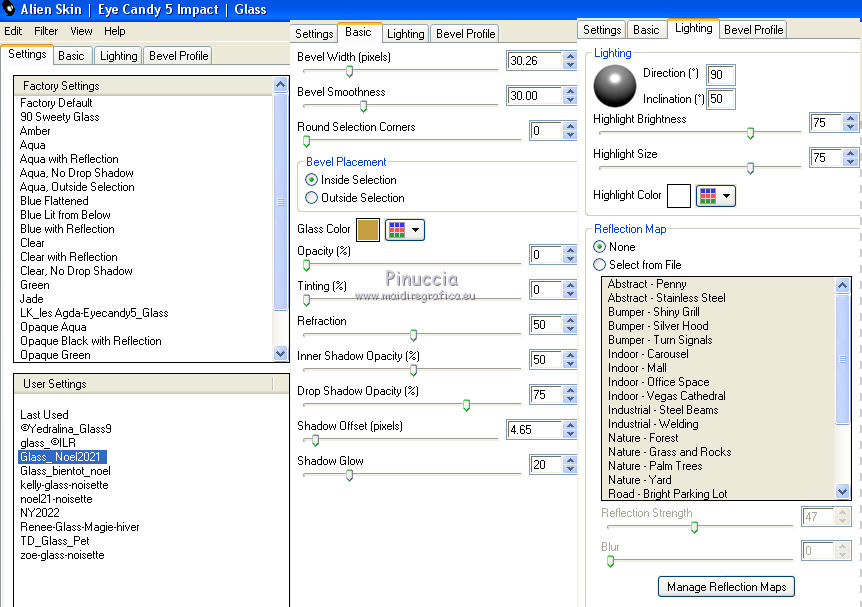Click Bevel Width value field

(534, 60)
